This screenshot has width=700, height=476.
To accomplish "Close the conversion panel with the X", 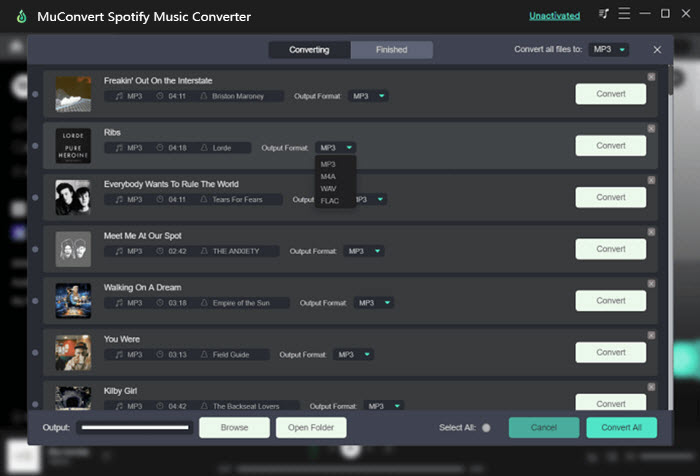I will click(x=657, y=50).
